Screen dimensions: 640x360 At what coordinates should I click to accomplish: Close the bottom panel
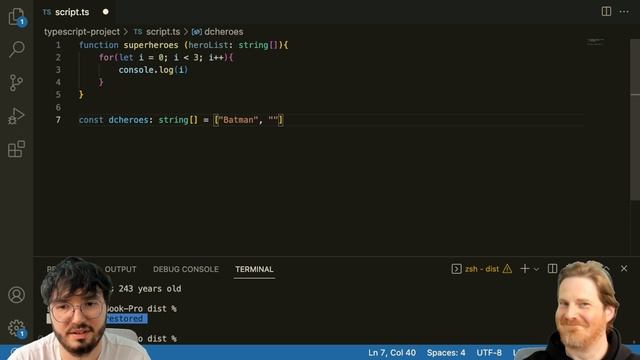(624, 269)
